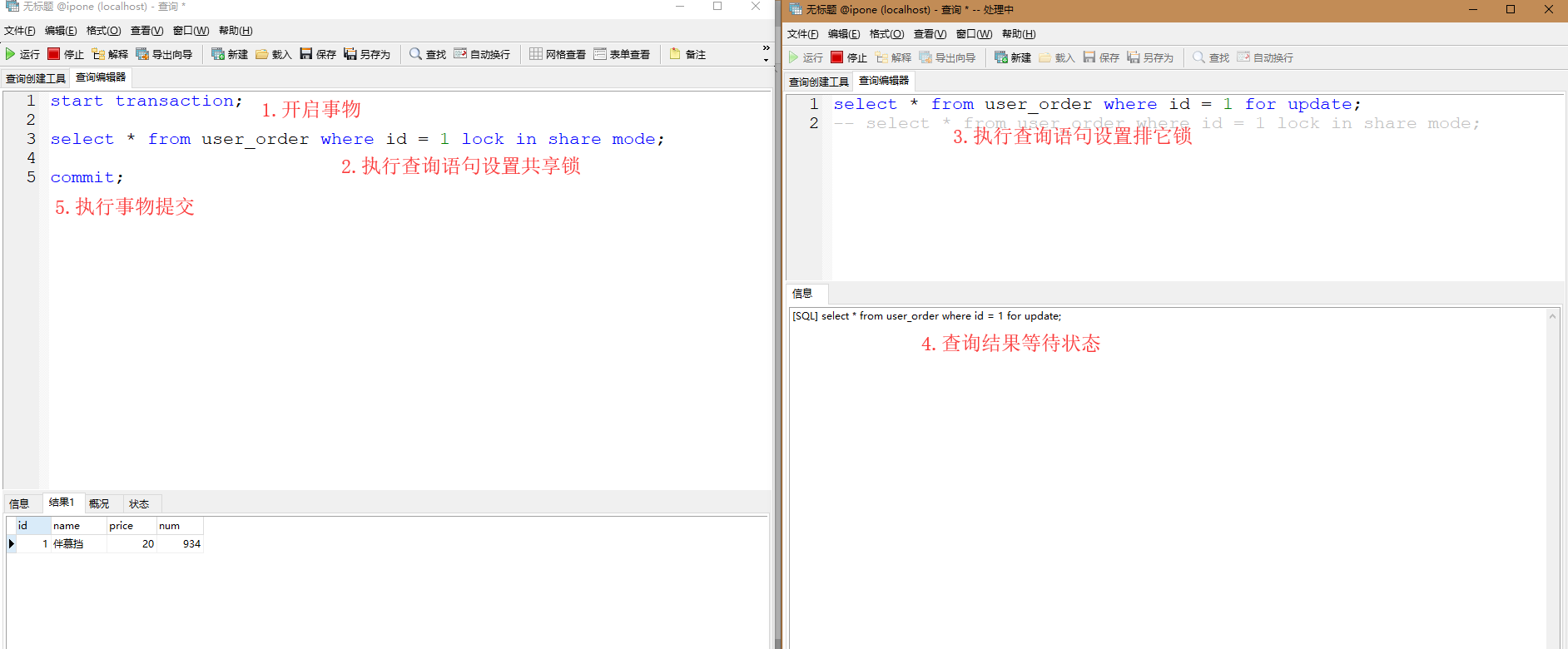Open 窗口 menu in the right window
1568x649 pixels.
pyautogui.click(x=974, y=34)
